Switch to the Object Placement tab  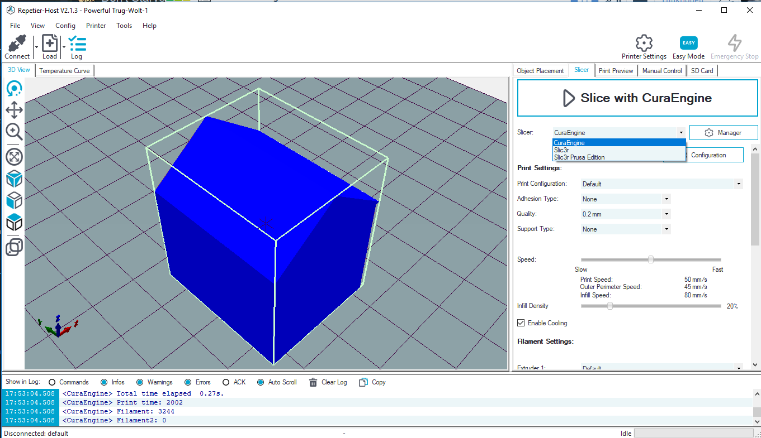coord(540,70)
